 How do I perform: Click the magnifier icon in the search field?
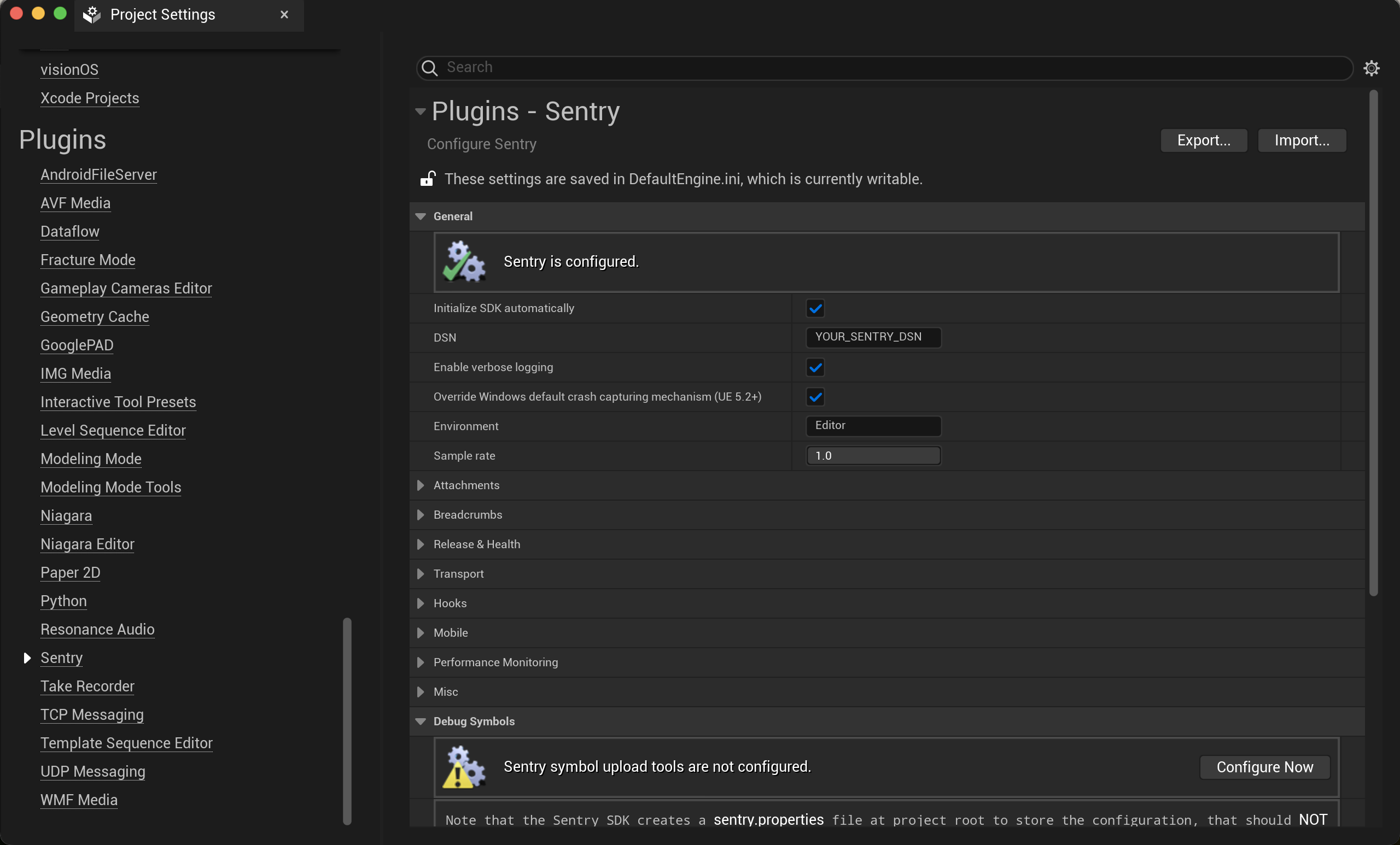coord(429,68)
